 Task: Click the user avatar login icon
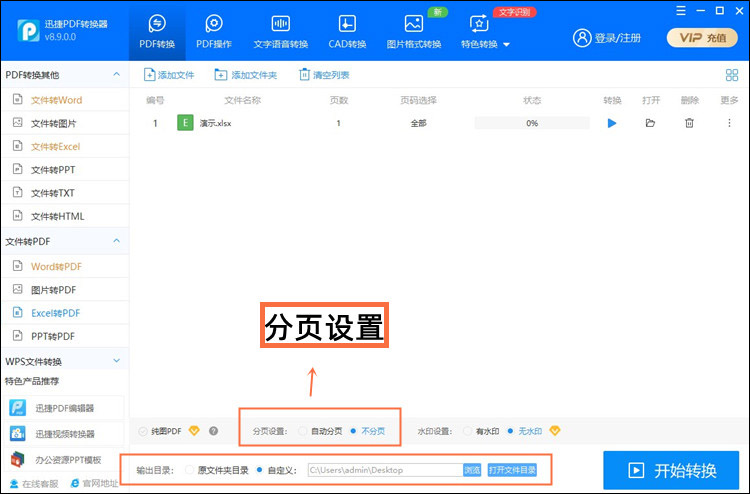pos(582,38)
